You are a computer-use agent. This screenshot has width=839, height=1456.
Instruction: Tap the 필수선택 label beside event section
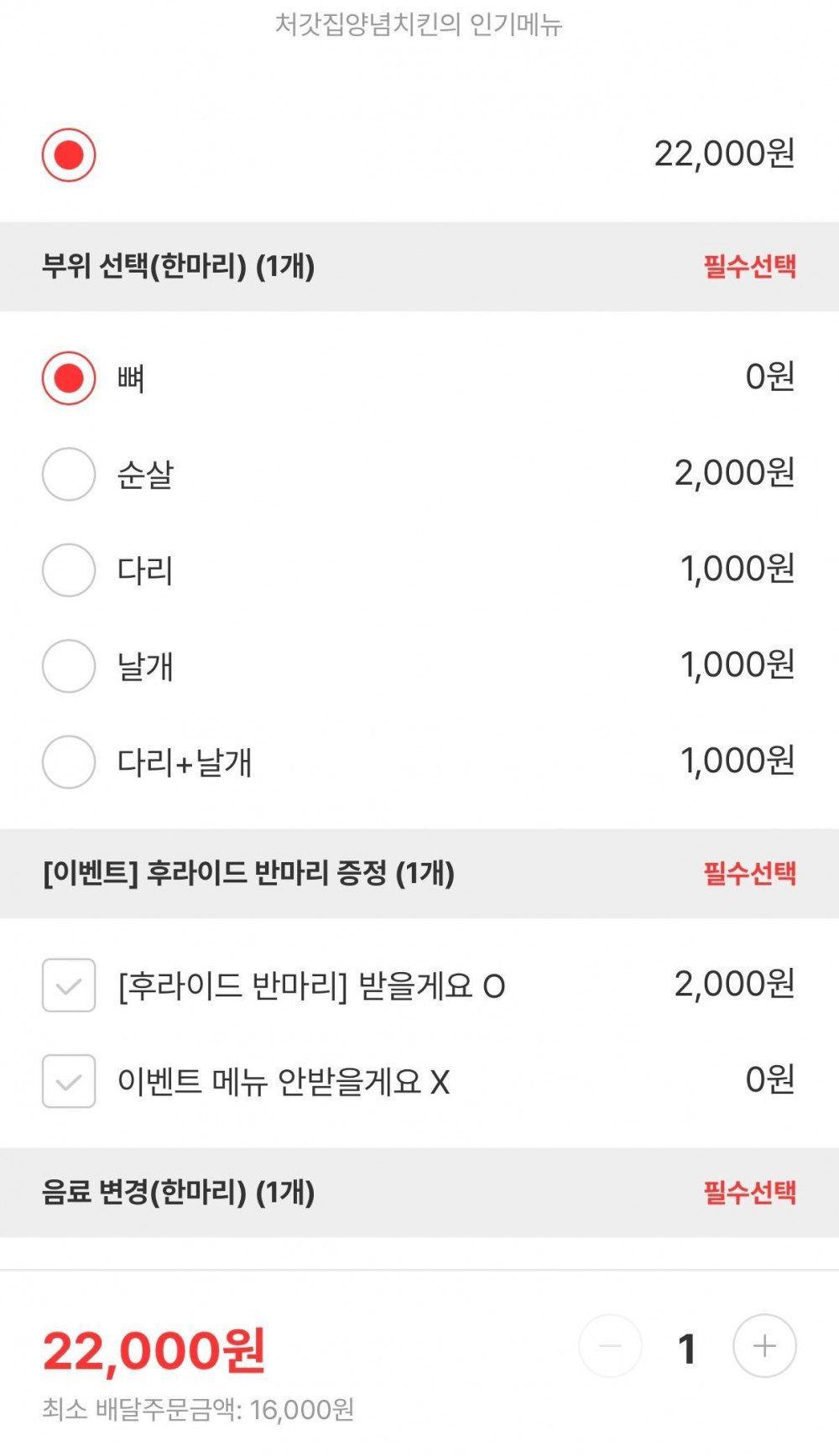point(749,873)
